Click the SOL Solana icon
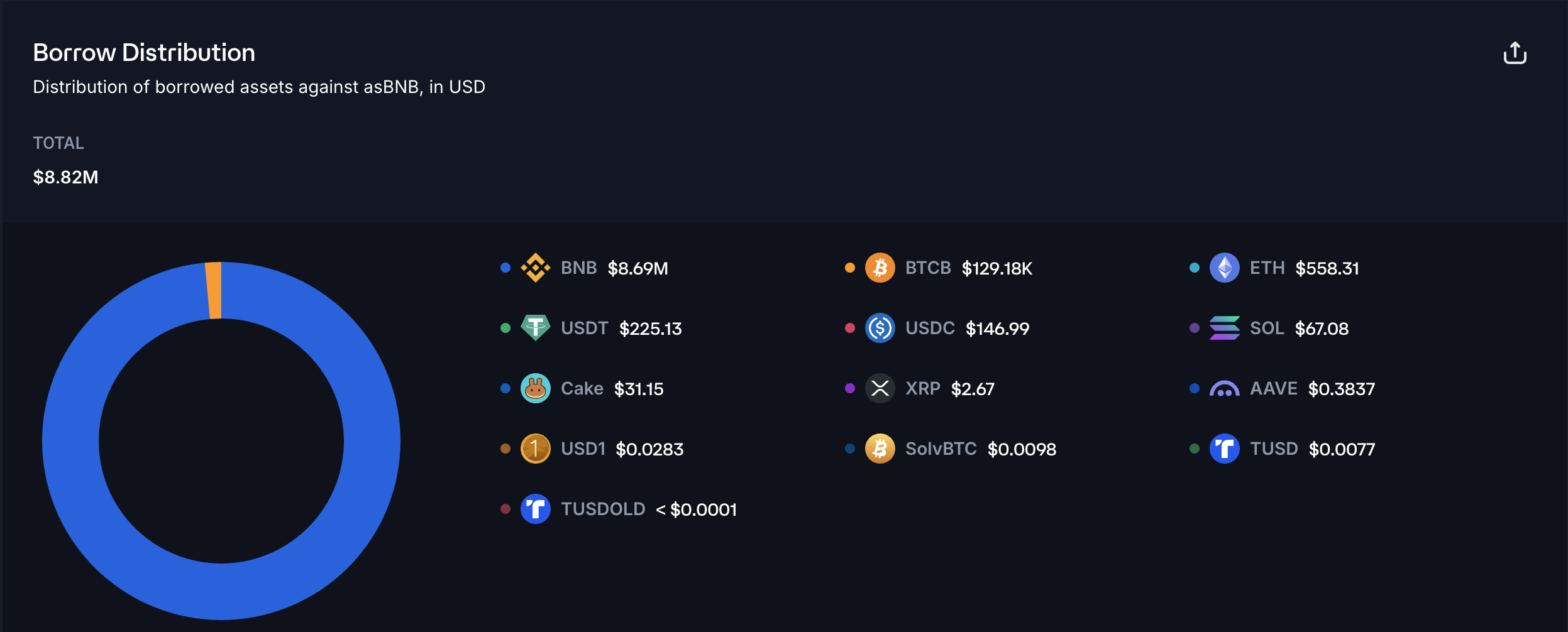This screenshot has width=1568, height=632. click(x=1225, y=328)
